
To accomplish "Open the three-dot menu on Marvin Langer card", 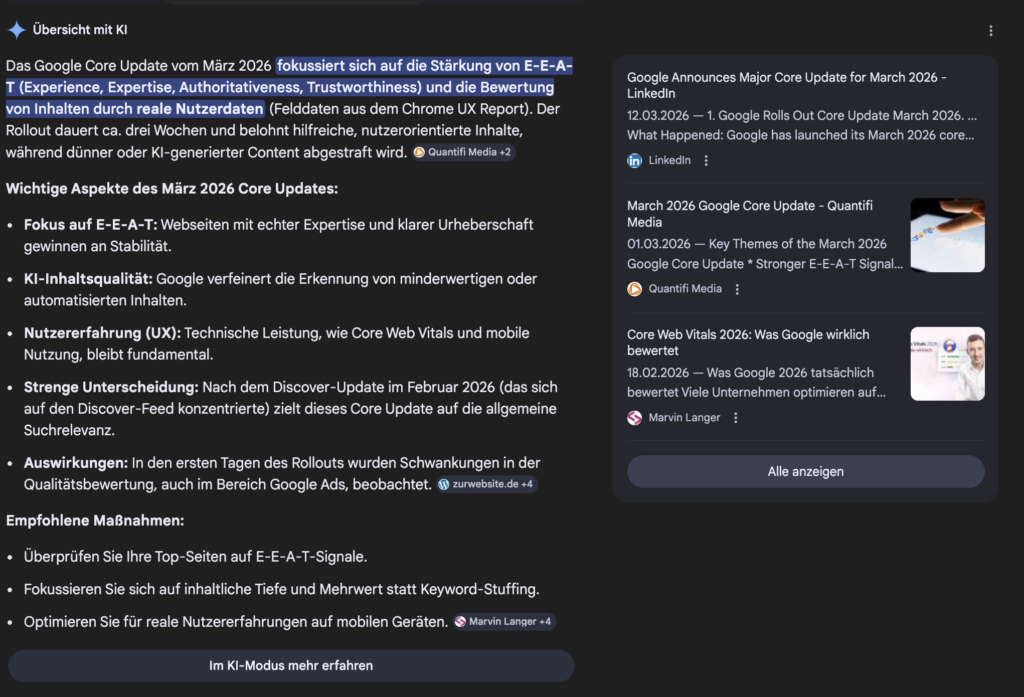I will coord(737,417).
